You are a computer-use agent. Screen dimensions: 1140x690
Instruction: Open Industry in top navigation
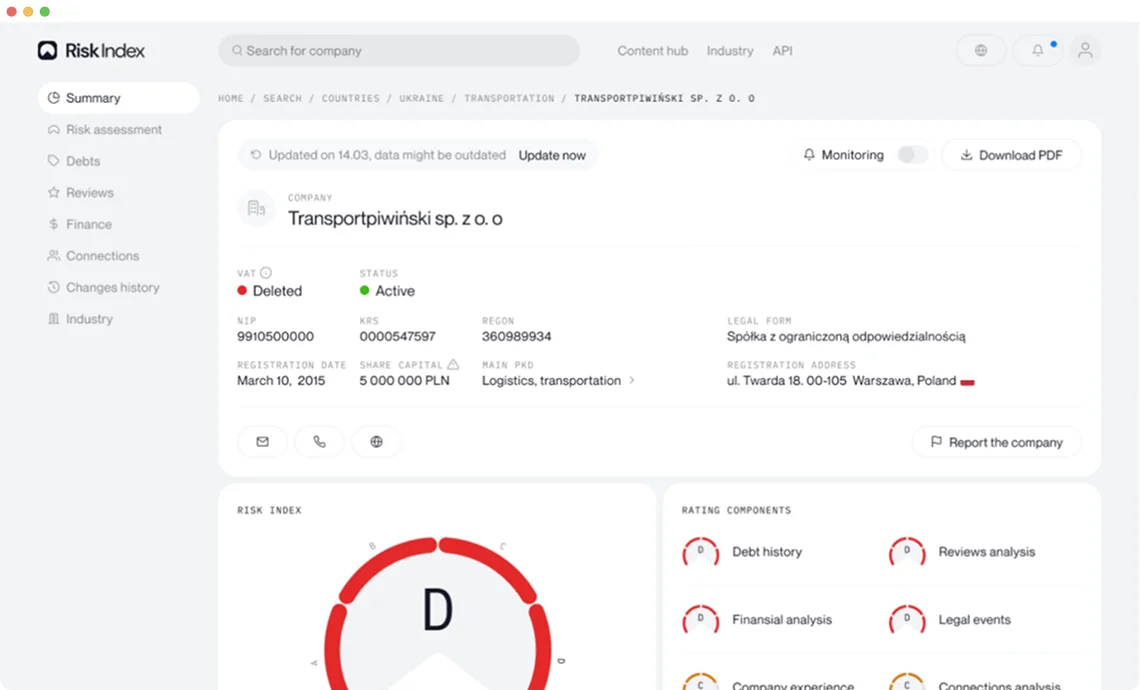click(730, 51)
